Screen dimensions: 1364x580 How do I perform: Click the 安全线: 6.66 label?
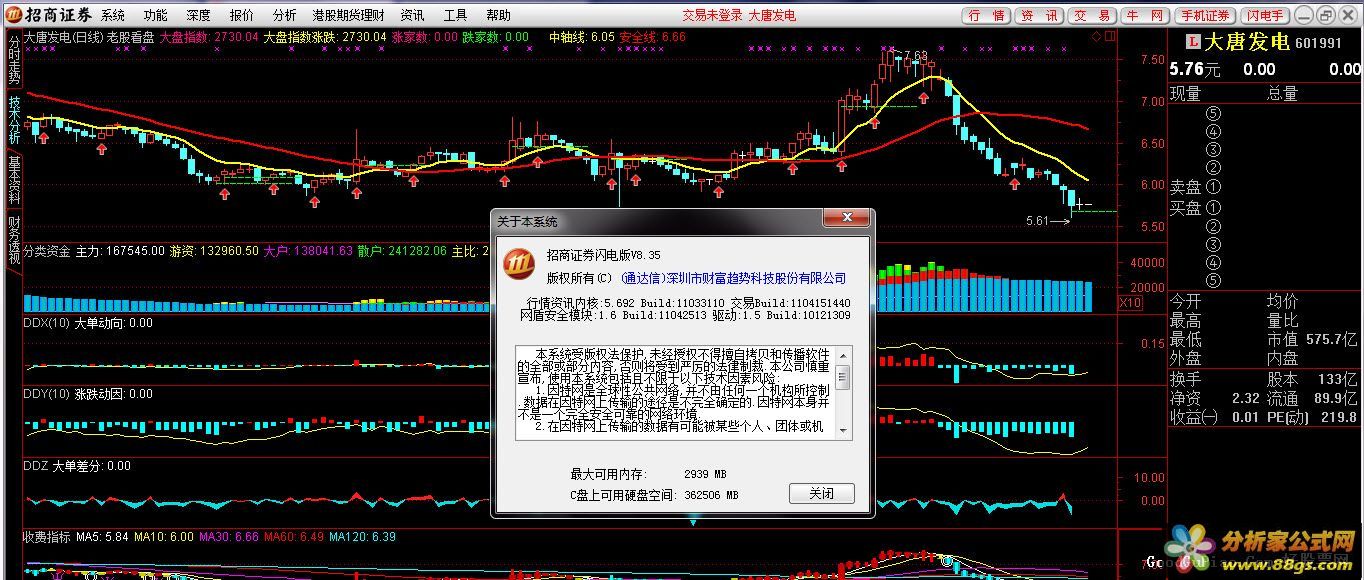(653, 37)
